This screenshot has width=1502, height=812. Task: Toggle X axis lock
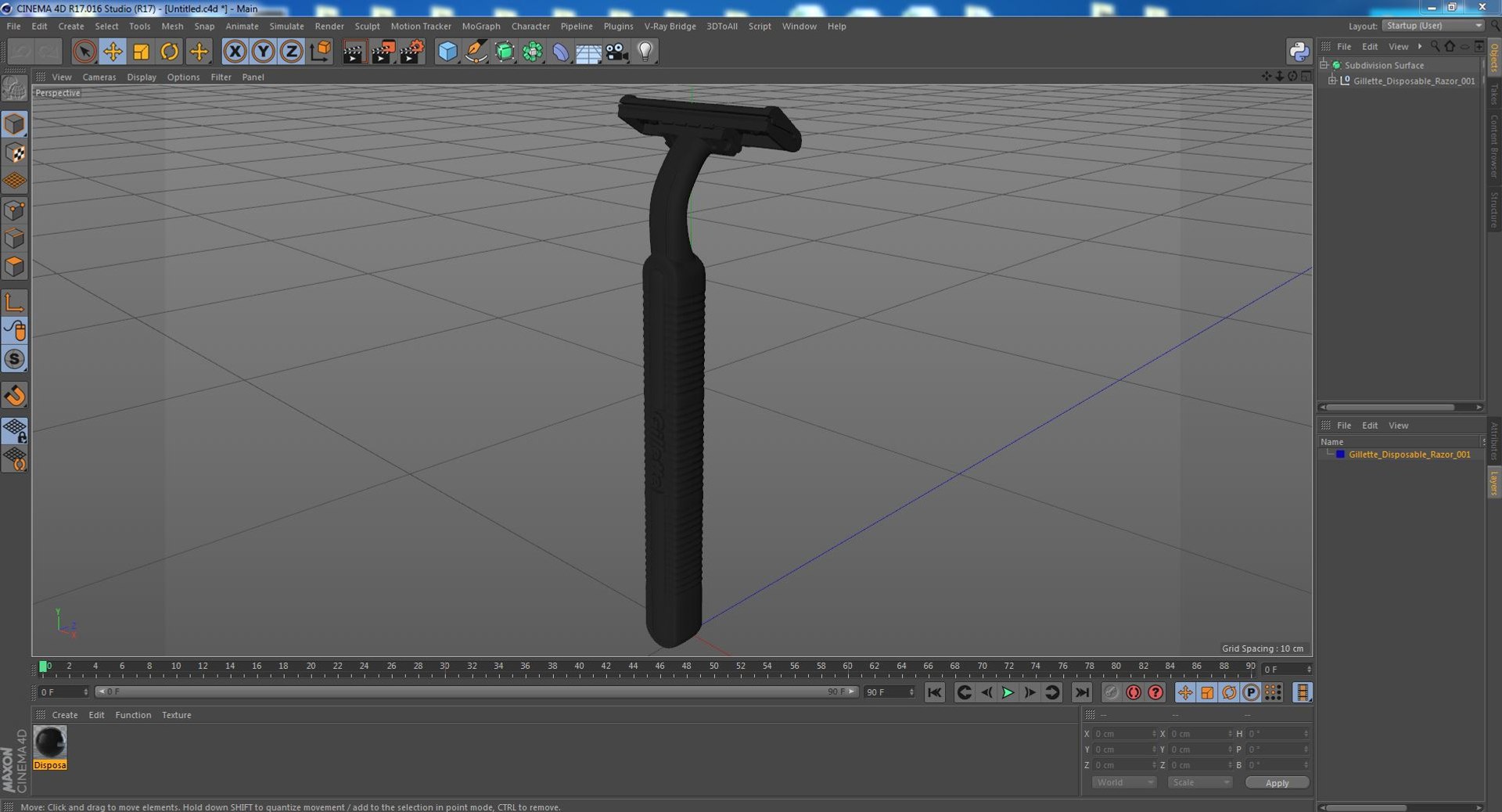(x=235, y=52)
